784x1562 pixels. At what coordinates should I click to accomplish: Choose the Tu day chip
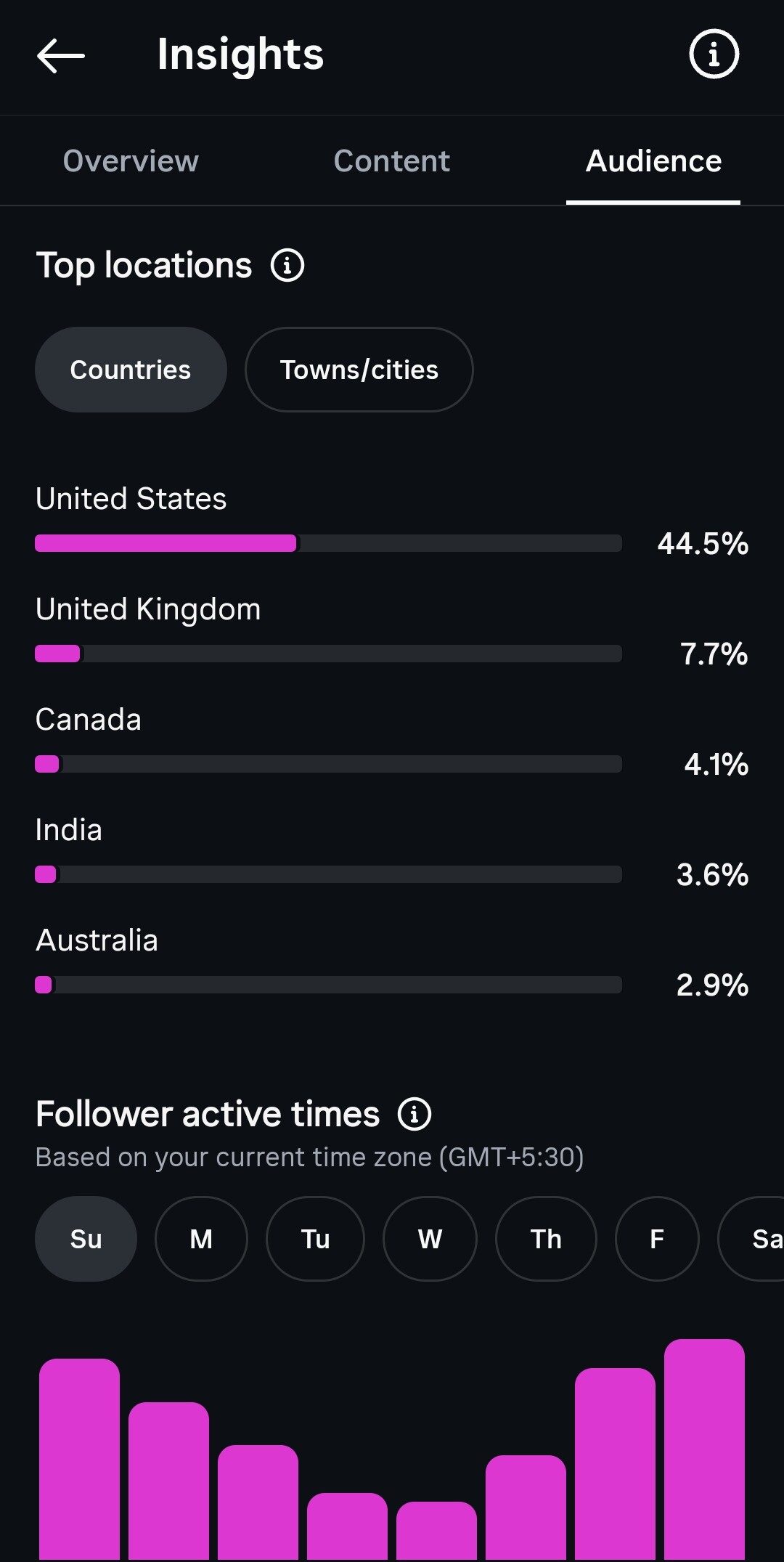coord(315,1239)
